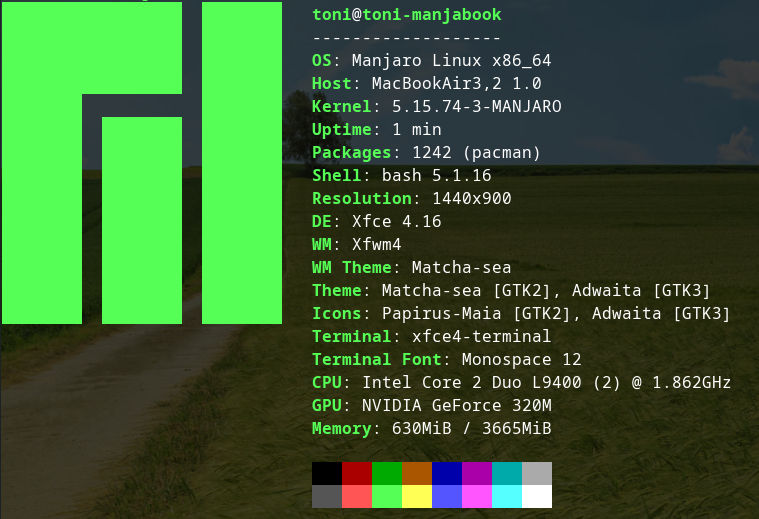Click the magenta color block

pyautogui.click(x=477, y=497)
